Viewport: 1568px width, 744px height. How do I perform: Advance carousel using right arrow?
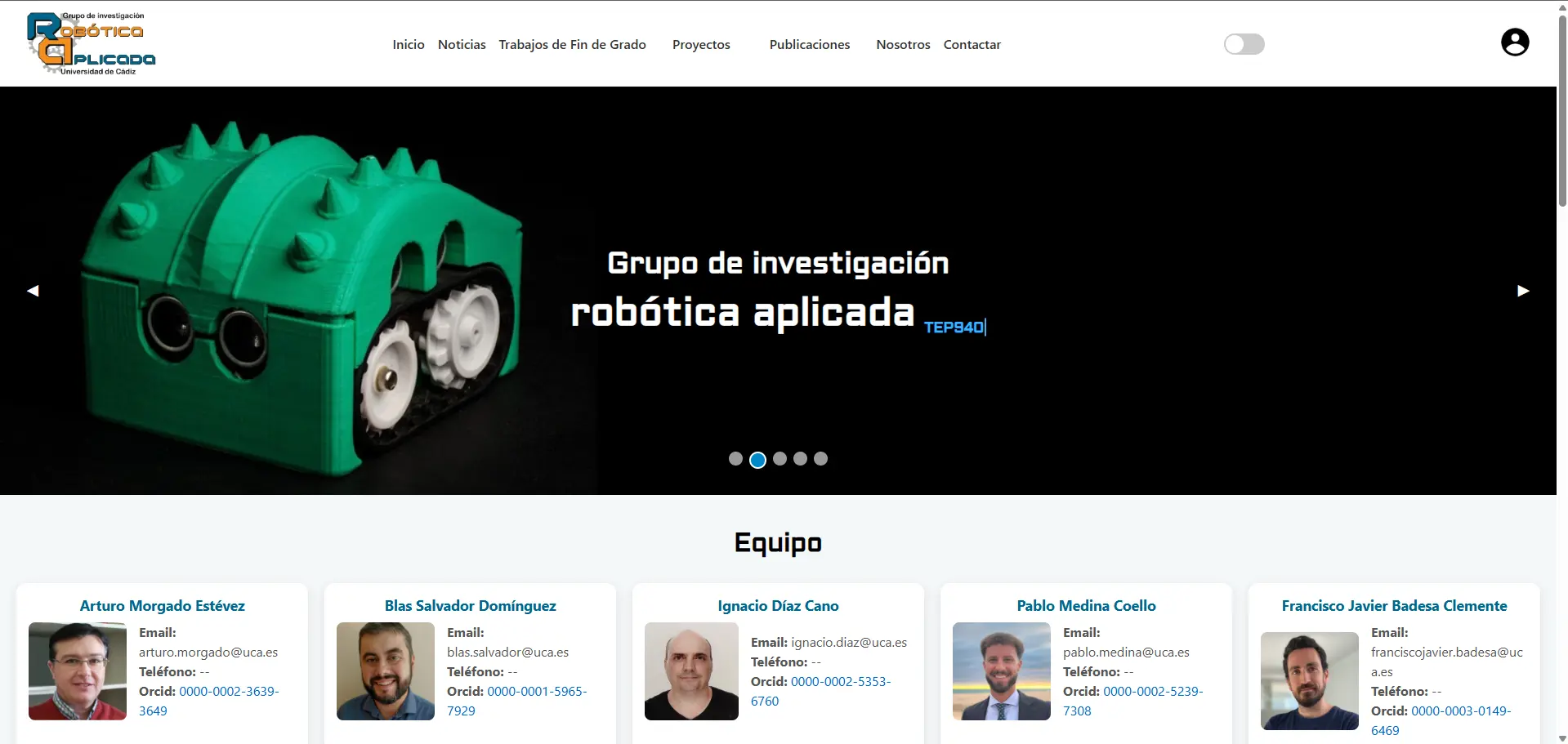(x=1523, y=291)
